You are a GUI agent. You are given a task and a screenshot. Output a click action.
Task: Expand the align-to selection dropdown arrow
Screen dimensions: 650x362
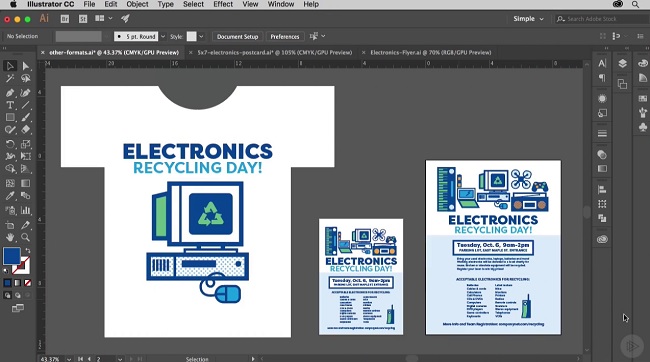[x=323, y=36]
